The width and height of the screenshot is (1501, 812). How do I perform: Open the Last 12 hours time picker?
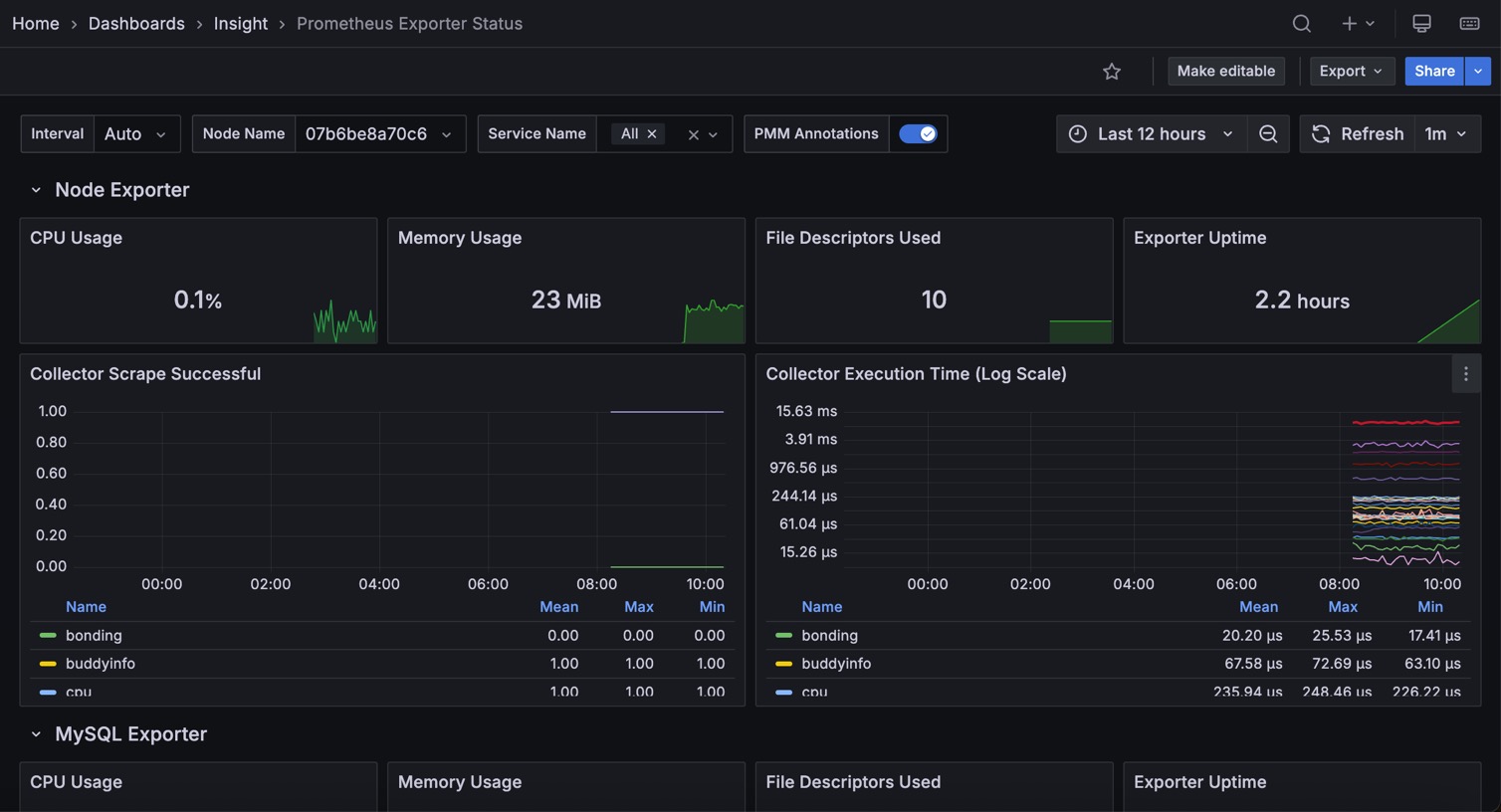(x=1151, y=134)
